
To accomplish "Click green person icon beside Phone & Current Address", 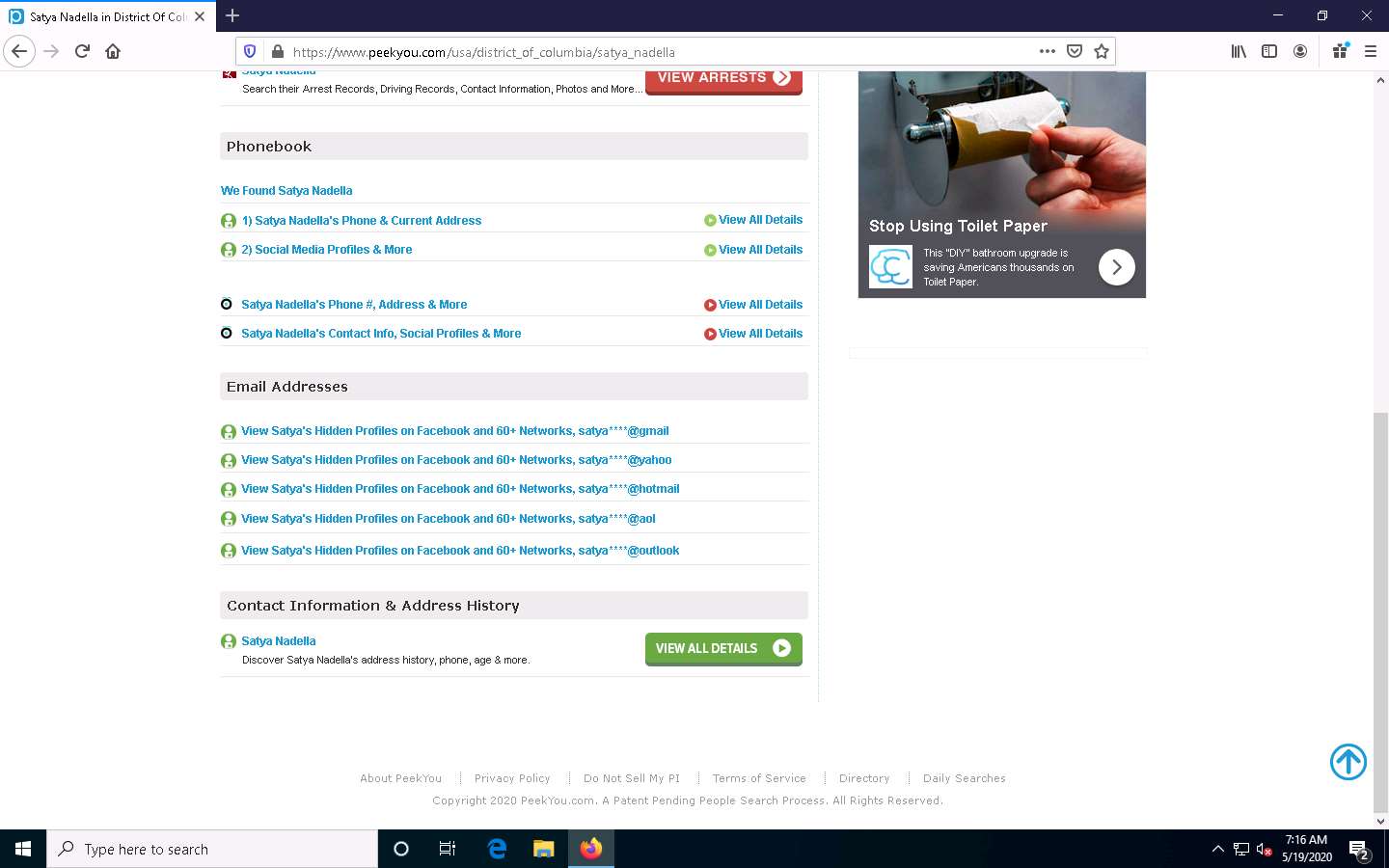I will click(x=229, y=221).
